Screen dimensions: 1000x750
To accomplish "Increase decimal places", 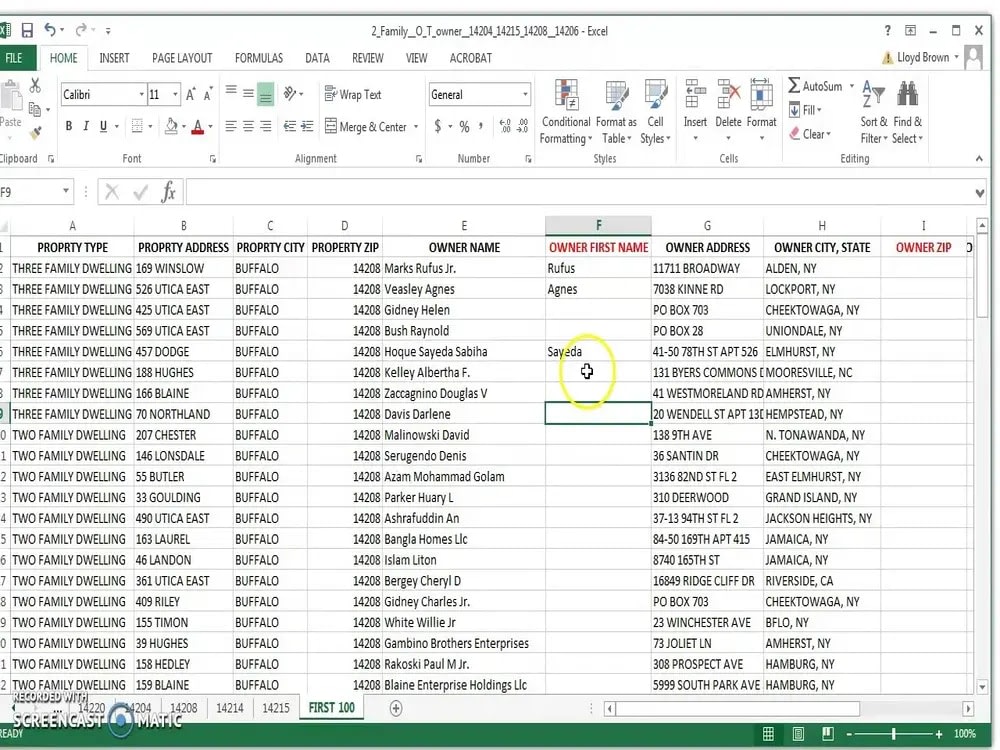I will click(505, 126).
